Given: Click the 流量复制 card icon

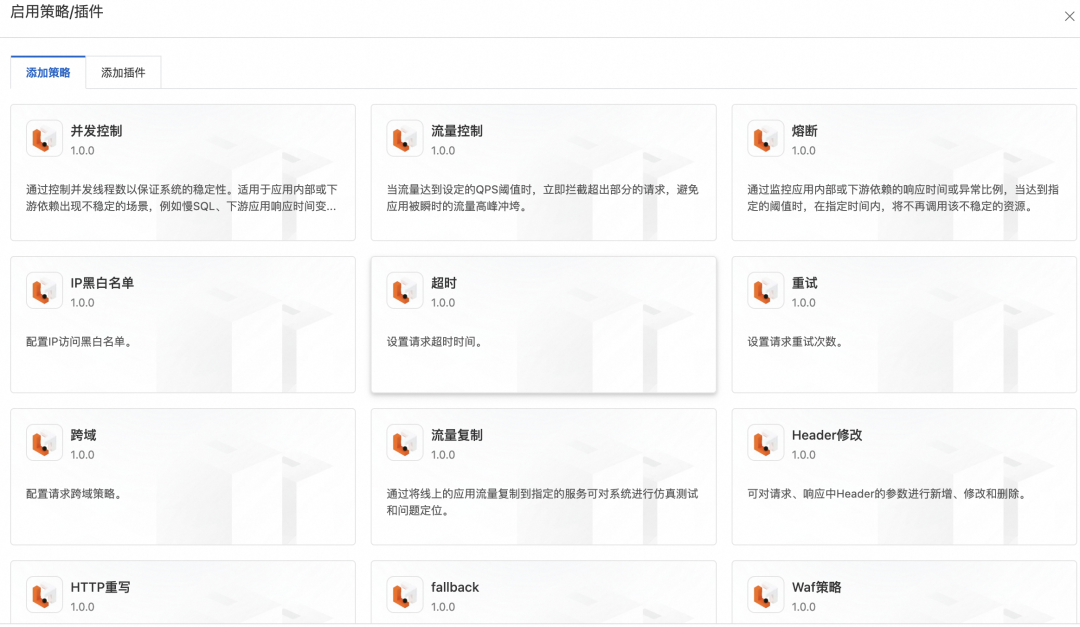Looking at the screenshot, I should pyautogui.click(x=405, y=443).
